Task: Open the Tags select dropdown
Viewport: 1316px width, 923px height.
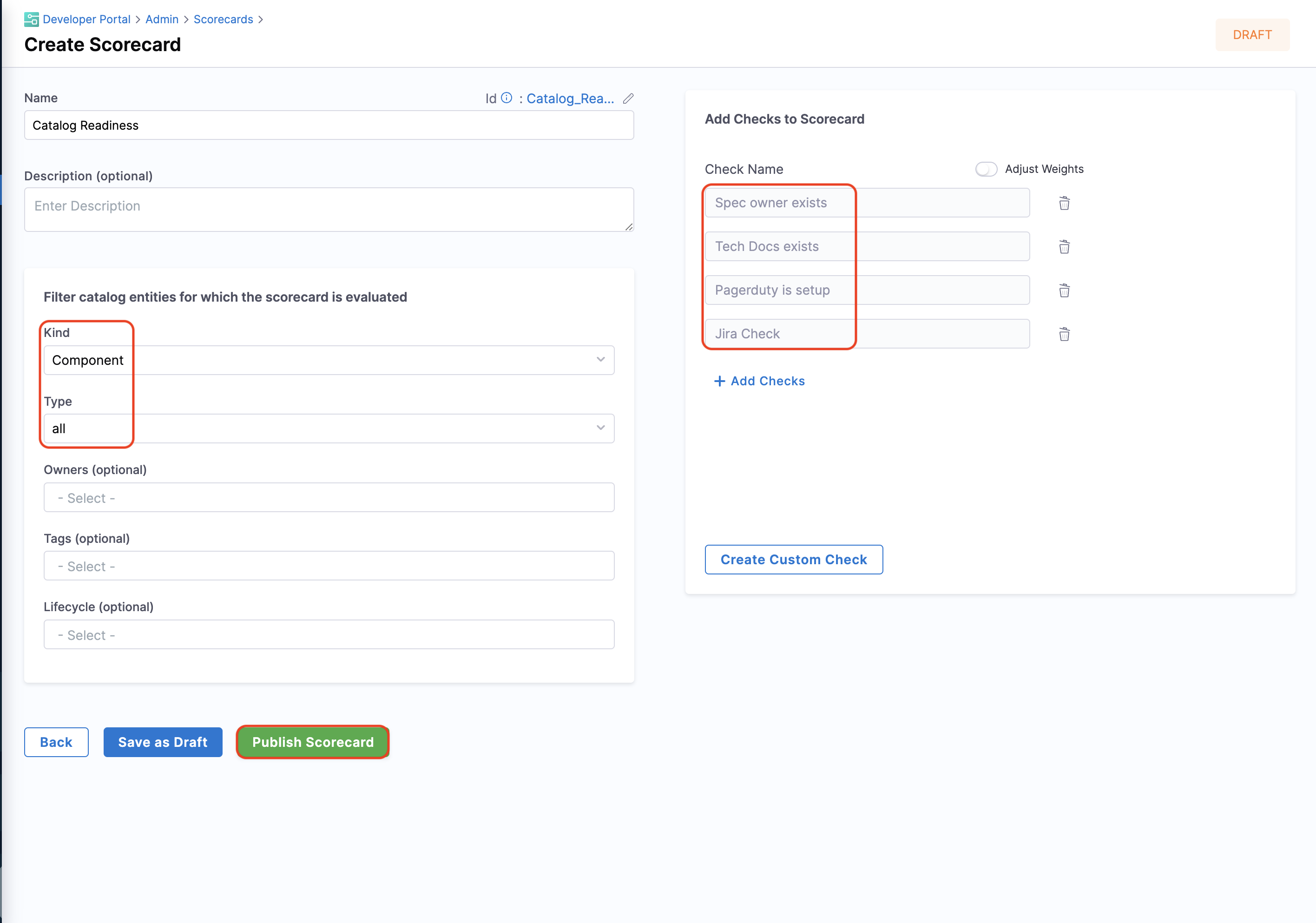Action: point(329,566)
